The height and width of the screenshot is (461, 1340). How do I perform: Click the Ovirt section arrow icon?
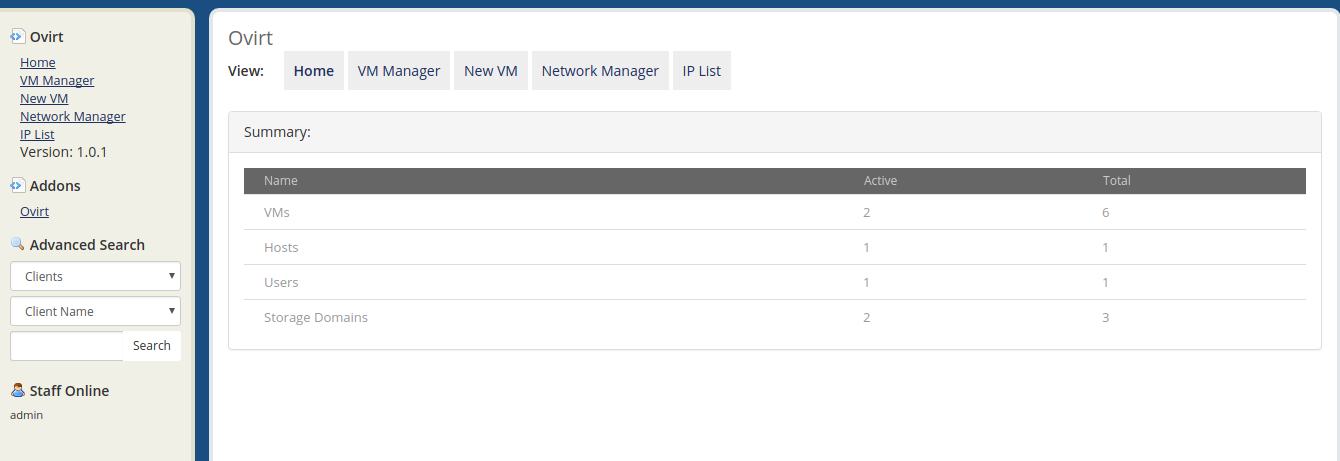(x=17, y=37)
